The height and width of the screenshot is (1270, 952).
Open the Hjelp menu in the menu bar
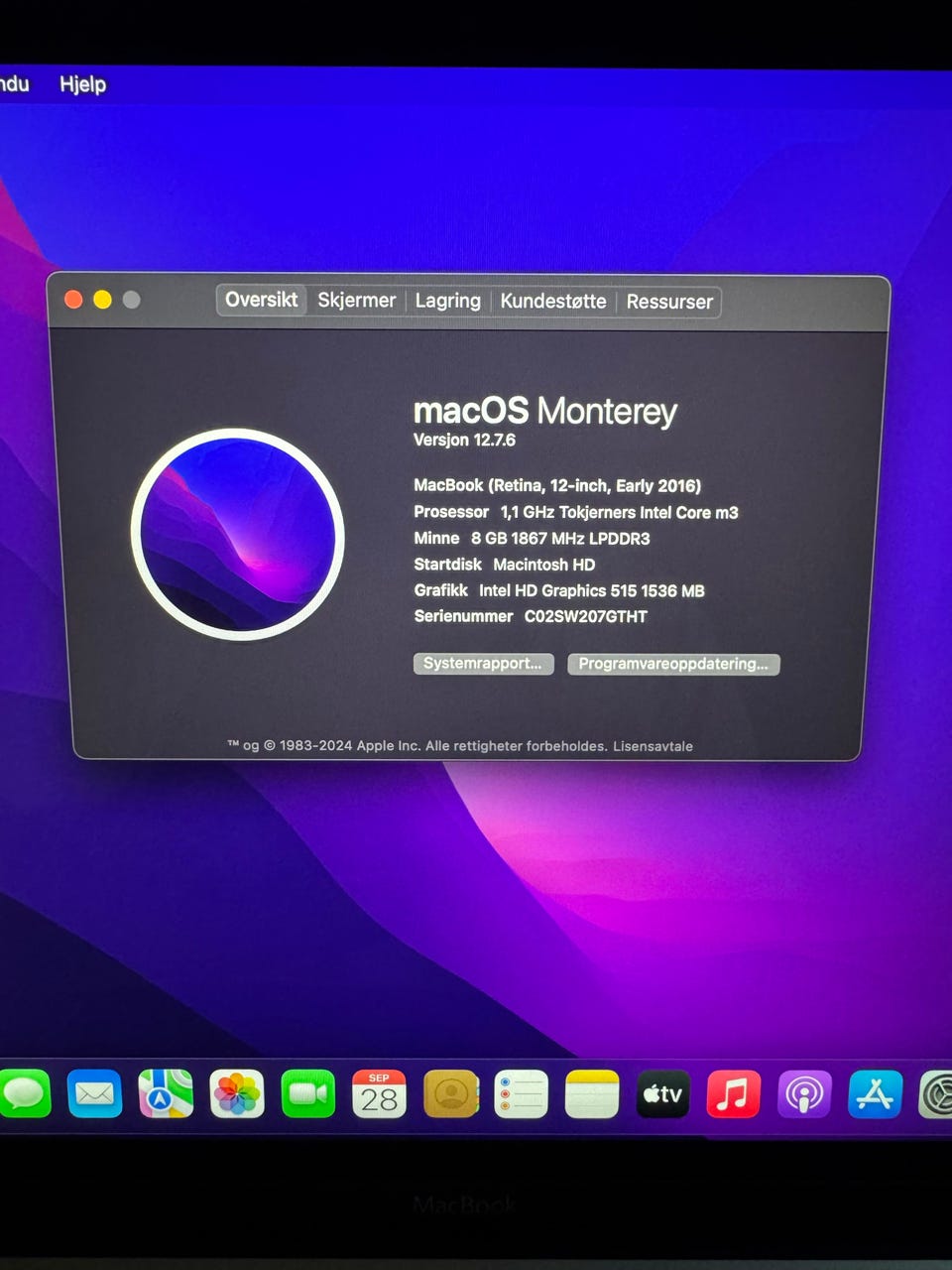tap(82, 84)
